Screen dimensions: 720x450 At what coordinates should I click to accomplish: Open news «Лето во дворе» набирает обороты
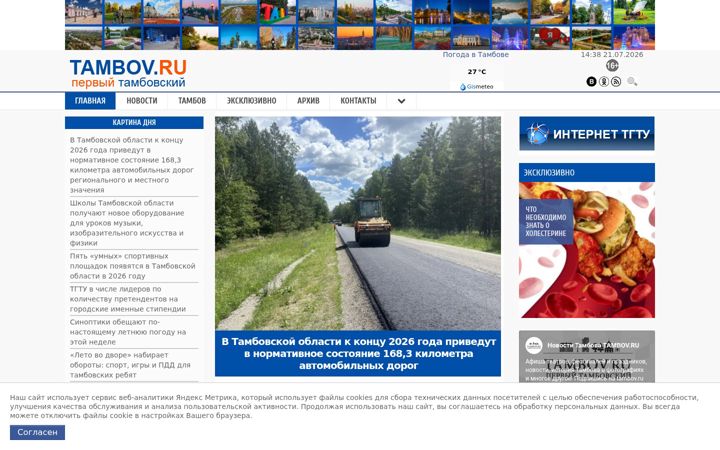click(x=132, y=365)
